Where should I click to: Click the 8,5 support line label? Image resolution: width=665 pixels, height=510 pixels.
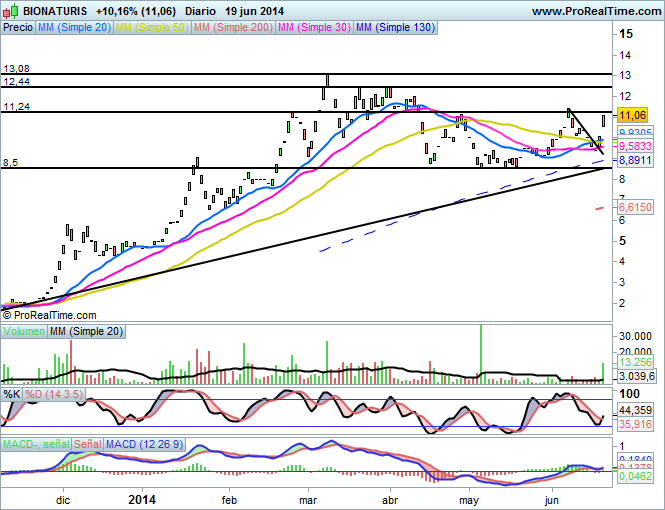coord(11,162)
